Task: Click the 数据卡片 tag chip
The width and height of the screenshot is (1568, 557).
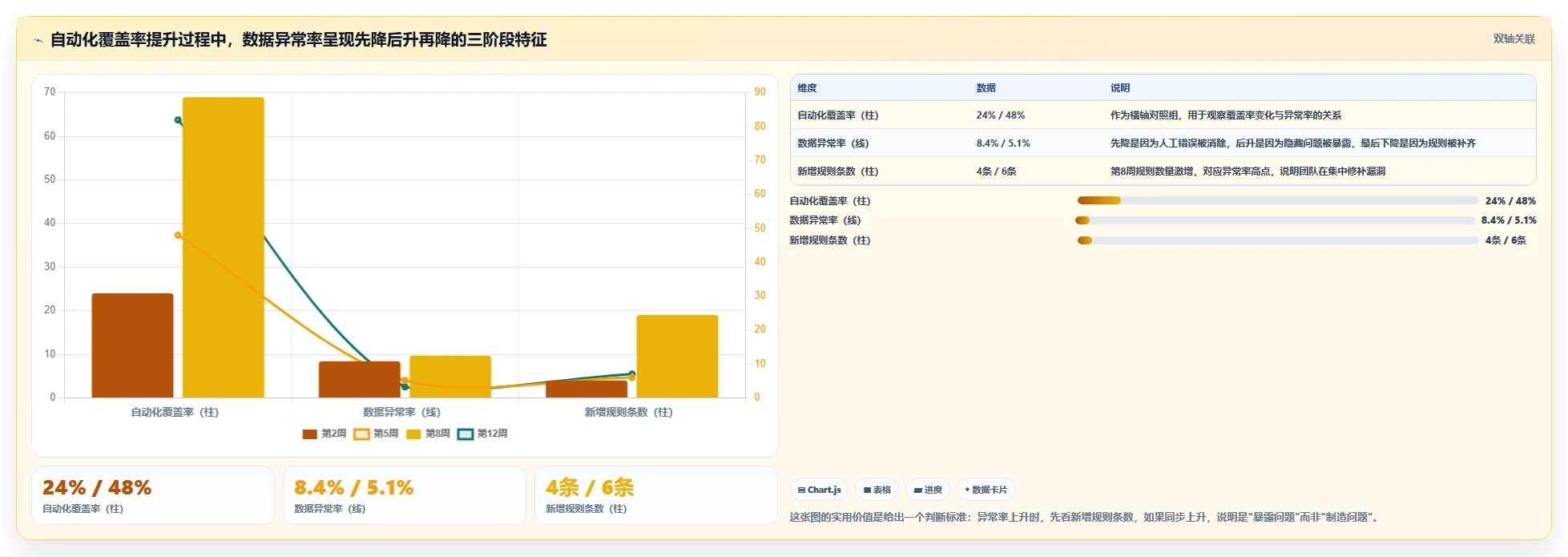Action: click(x=986, y=490)
